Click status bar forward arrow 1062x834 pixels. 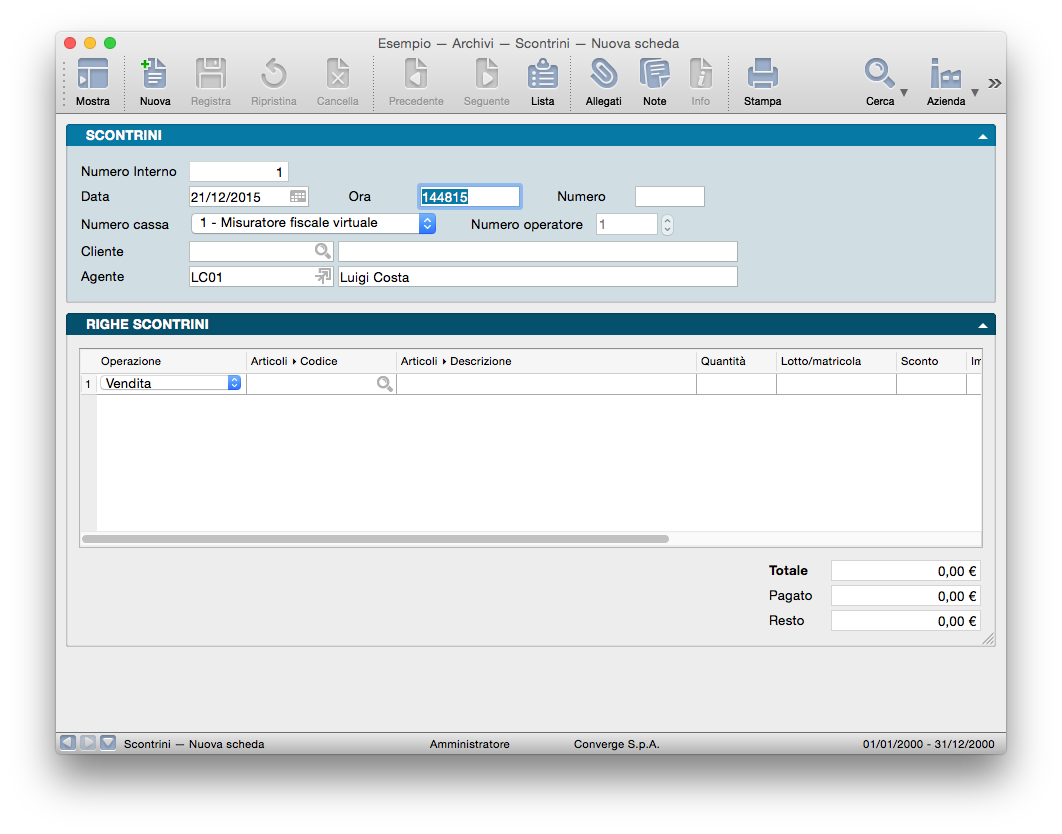(x=88, y=743)
